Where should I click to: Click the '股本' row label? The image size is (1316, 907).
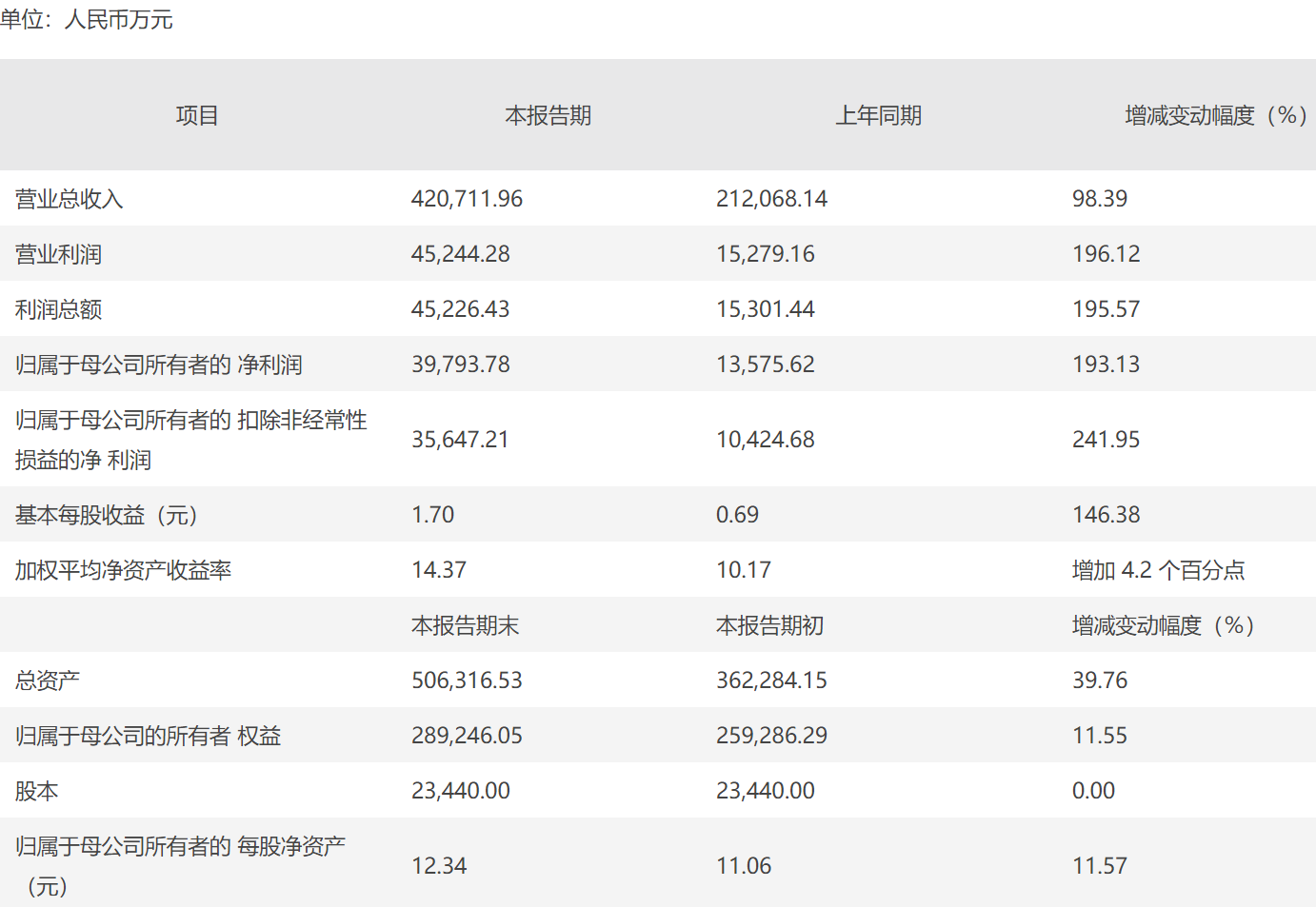[x=36, y=791]
